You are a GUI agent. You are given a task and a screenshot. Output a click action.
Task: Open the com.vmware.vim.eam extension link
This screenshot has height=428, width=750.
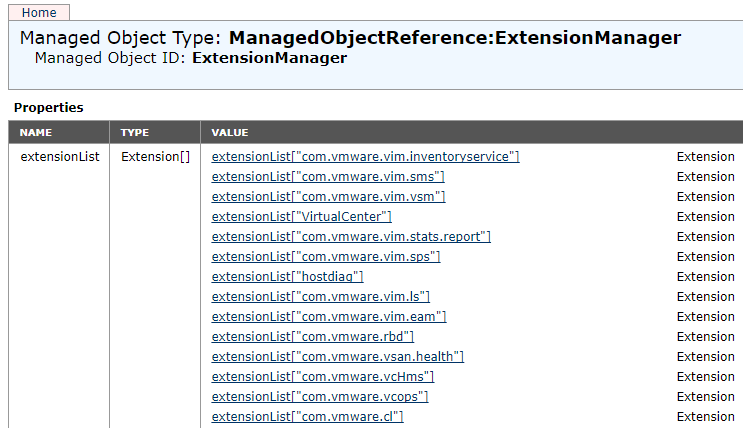tap(329, 318)
